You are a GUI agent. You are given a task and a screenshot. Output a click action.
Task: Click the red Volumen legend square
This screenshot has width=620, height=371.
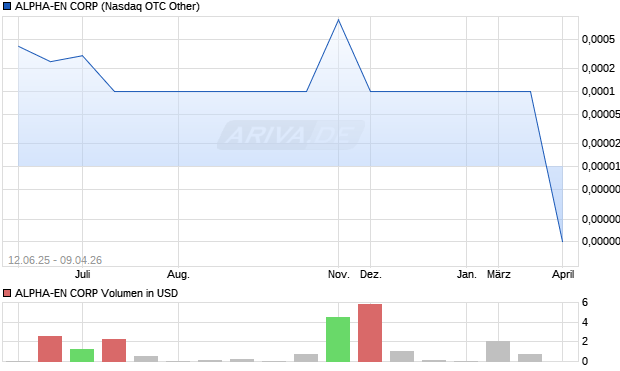coord(7,293)
